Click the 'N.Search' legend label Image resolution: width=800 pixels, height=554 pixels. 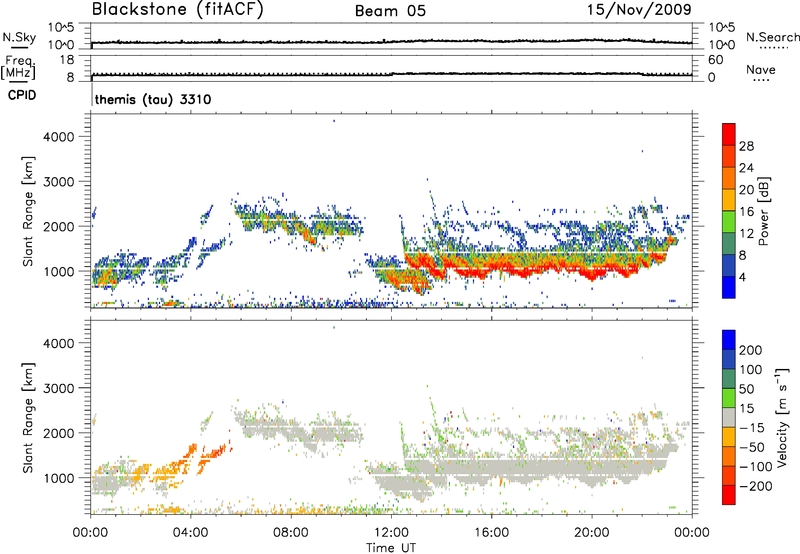[772, 37]
